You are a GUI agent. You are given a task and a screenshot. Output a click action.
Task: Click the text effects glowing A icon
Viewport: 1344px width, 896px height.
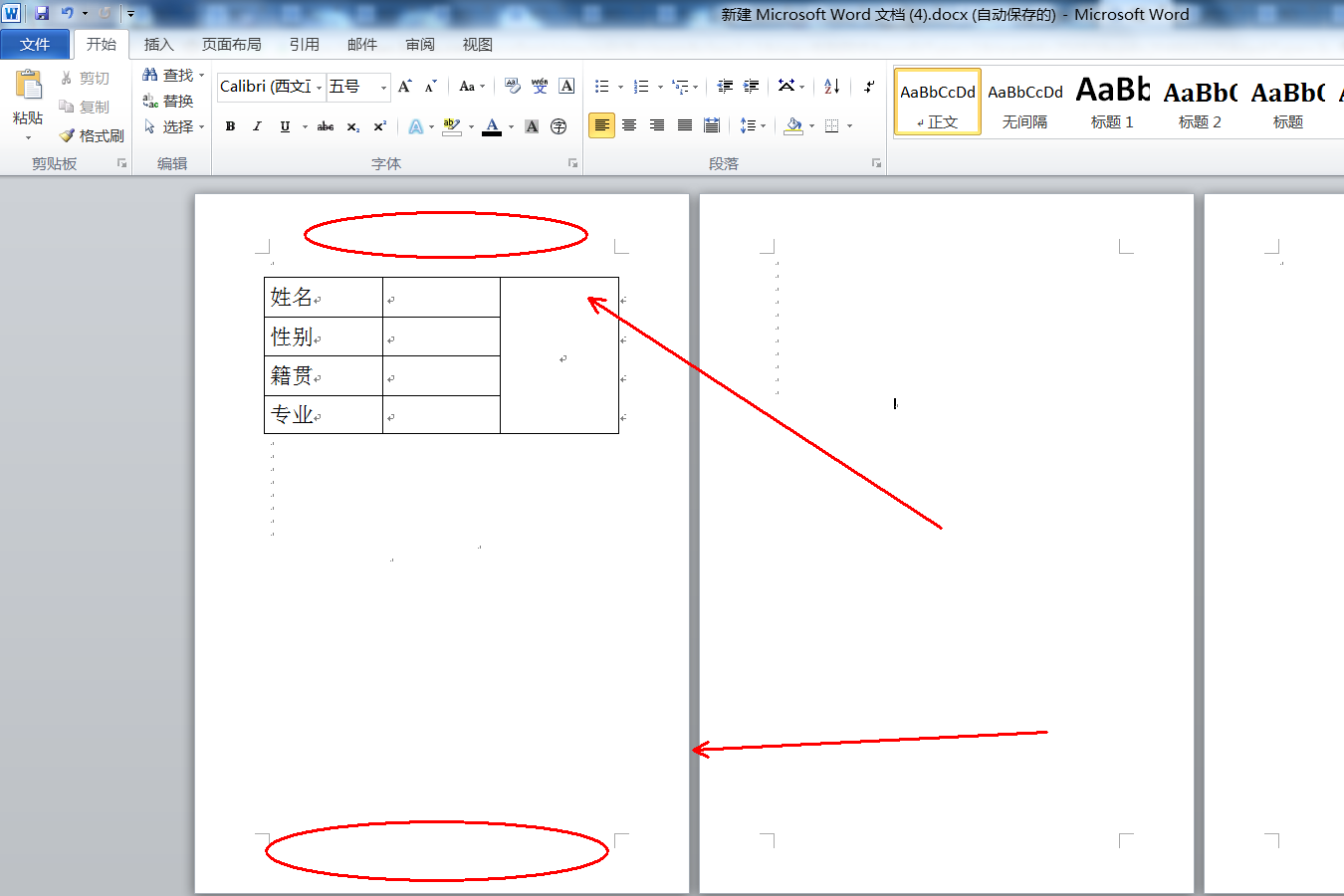click(x=415, y=126)
